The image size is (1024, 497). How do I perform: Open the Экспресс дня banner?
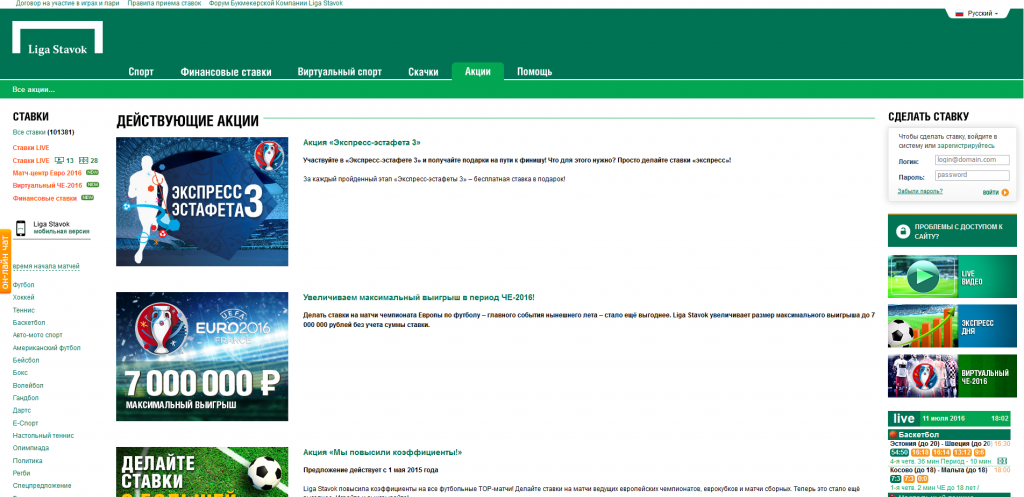tap(952, 326)
